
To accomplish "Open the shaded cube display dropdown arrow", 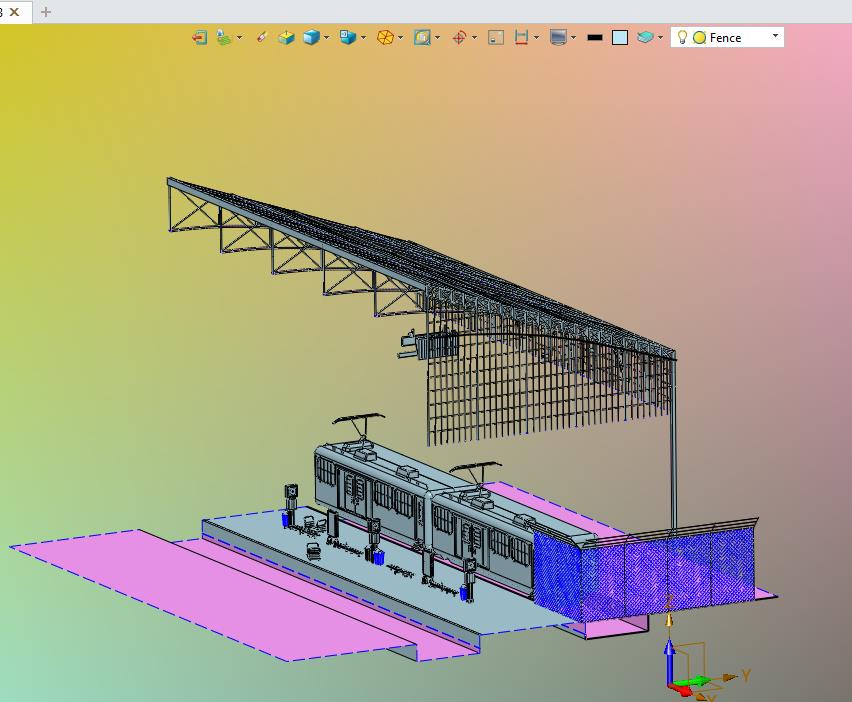I will [327, 37].
